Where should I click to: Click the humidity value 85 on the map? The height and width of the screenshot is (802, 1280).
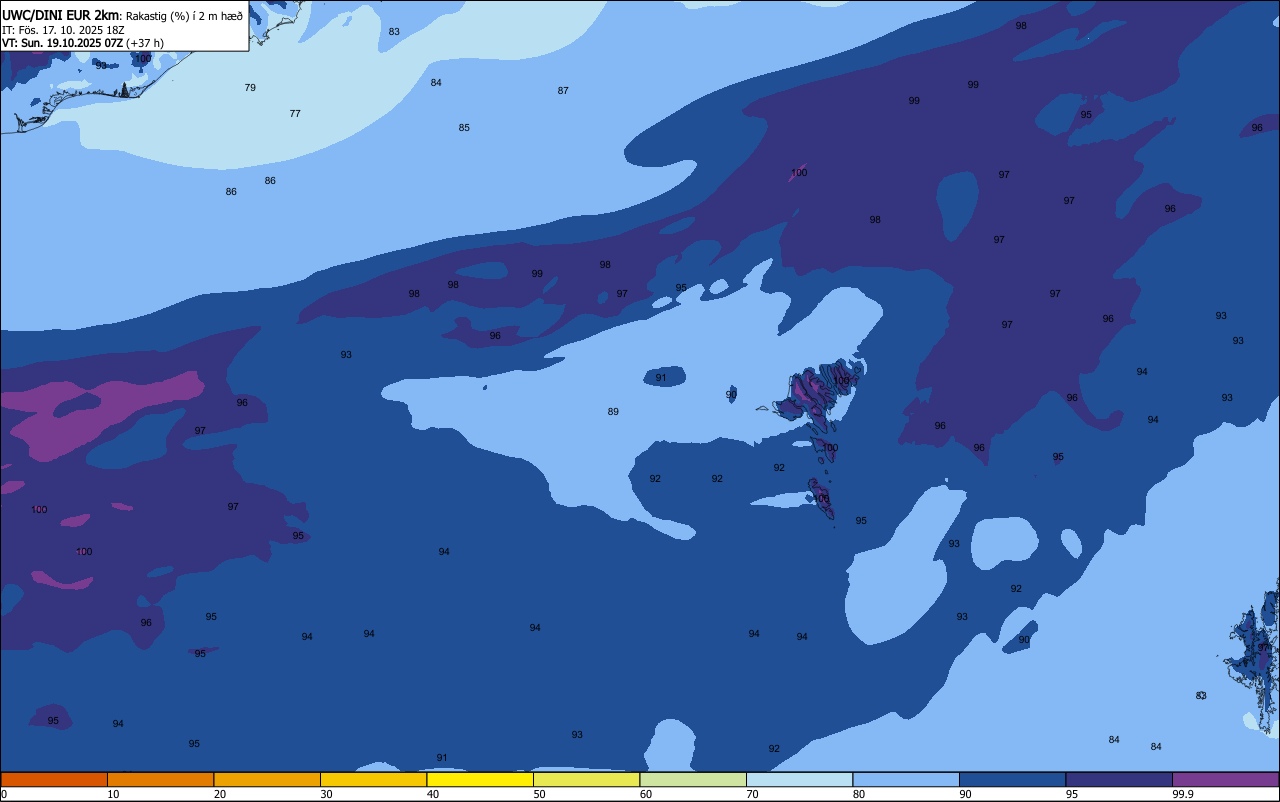coord(464,128)
